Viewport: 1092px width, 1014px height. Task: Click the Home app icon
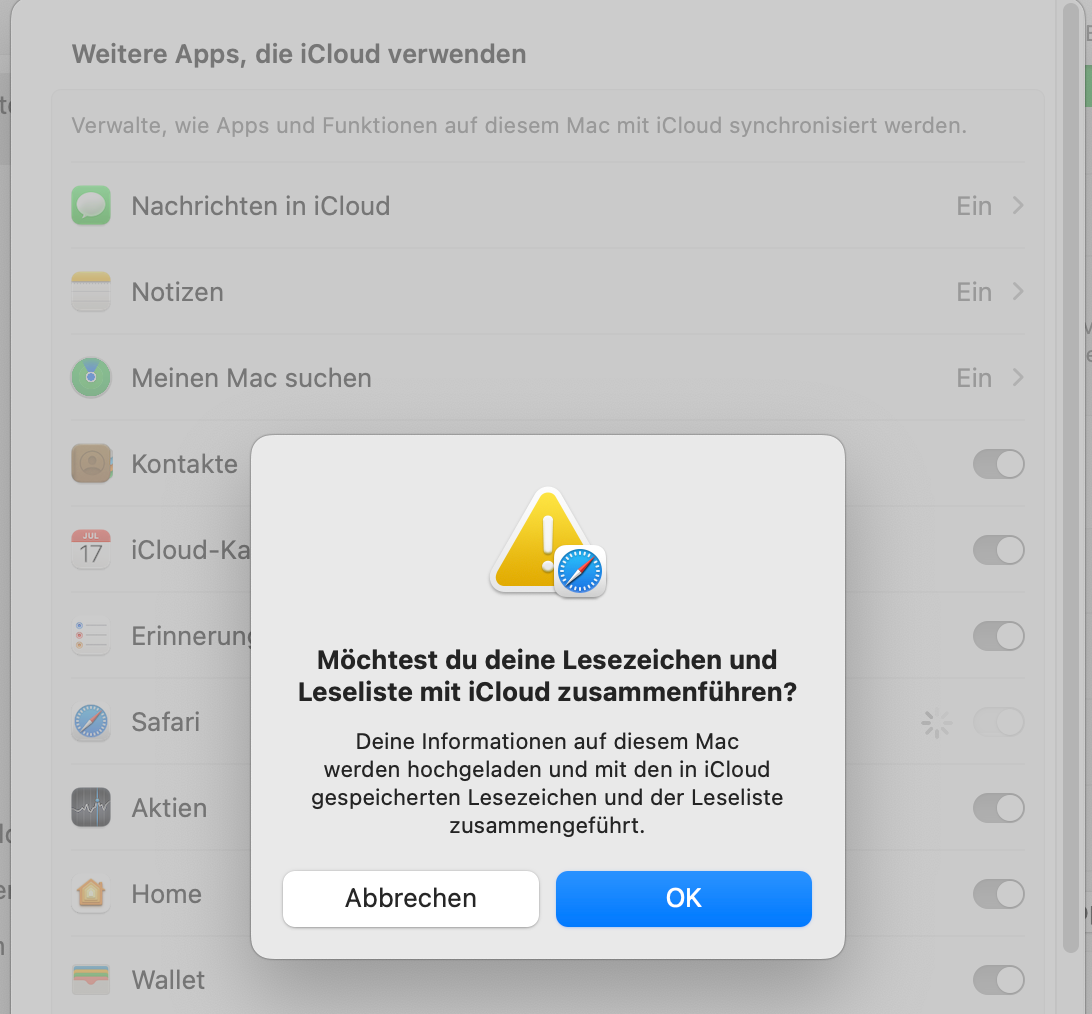[91, 894]
